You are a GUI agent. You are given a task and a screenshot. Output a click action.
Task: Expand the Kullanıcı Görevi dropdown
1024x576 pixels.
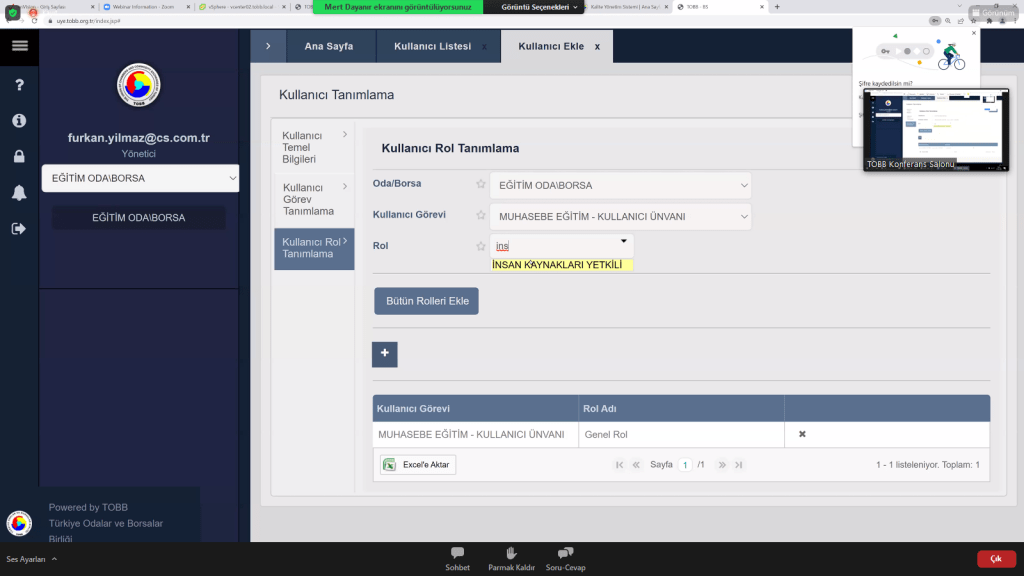[x=620, y=216]
